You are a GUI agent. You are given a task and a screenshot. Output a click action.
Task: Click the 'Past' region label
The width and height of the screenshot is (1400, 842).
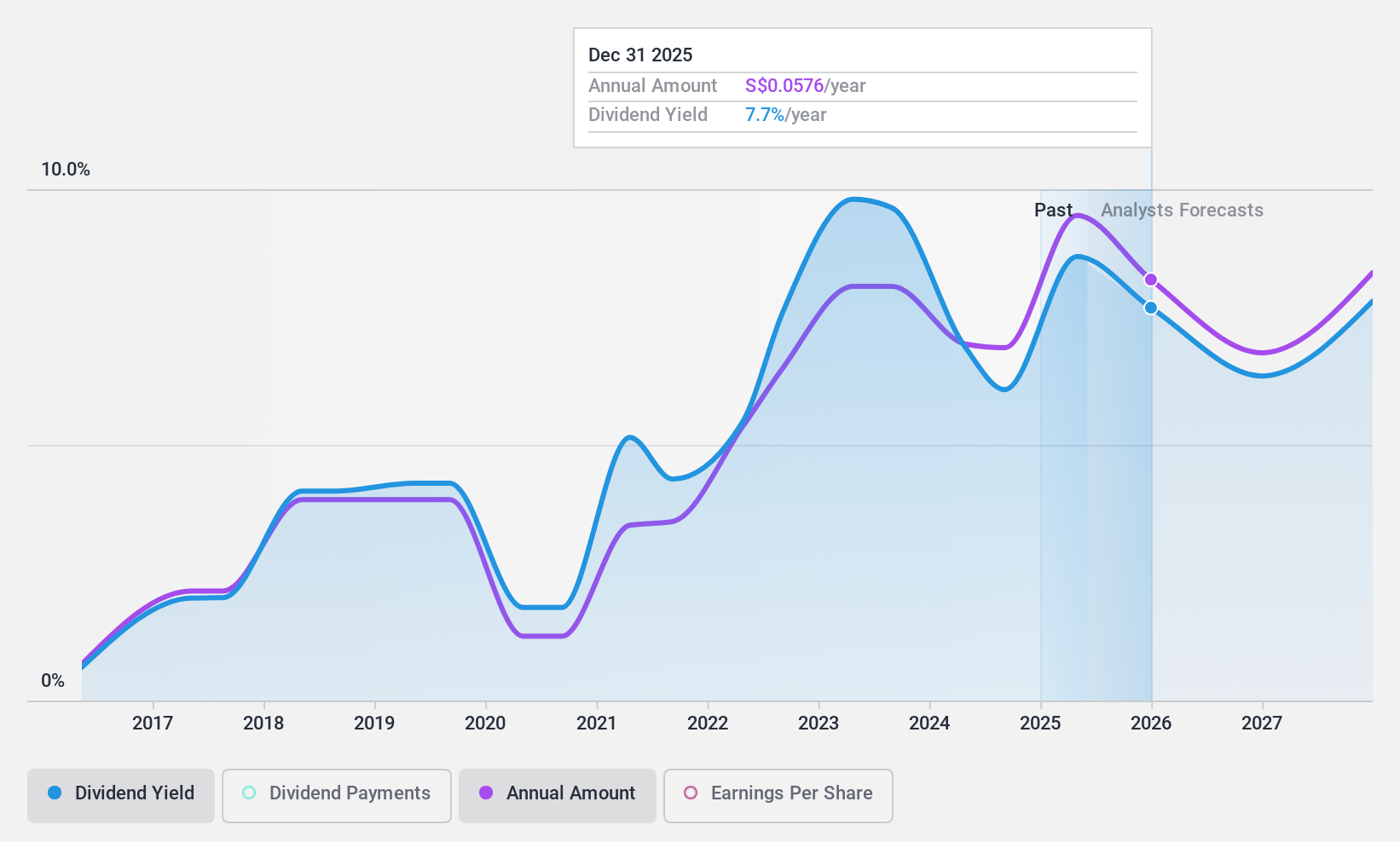[1053, 210]
